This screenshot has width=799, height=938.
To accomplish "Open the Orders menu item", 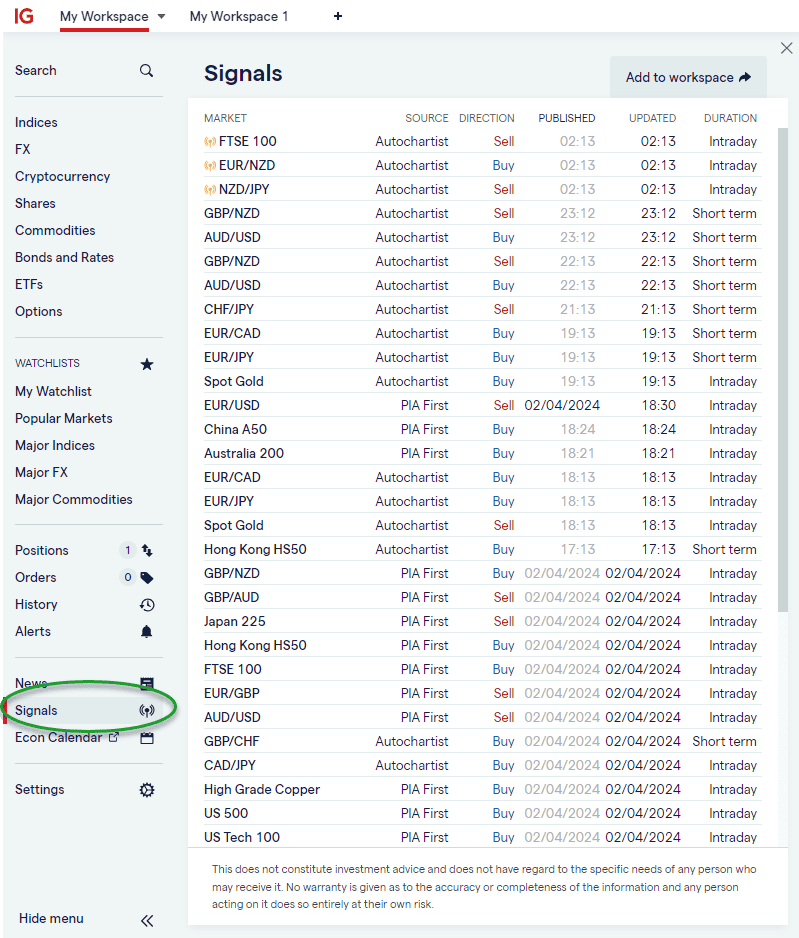I will (x=36, y=577).
